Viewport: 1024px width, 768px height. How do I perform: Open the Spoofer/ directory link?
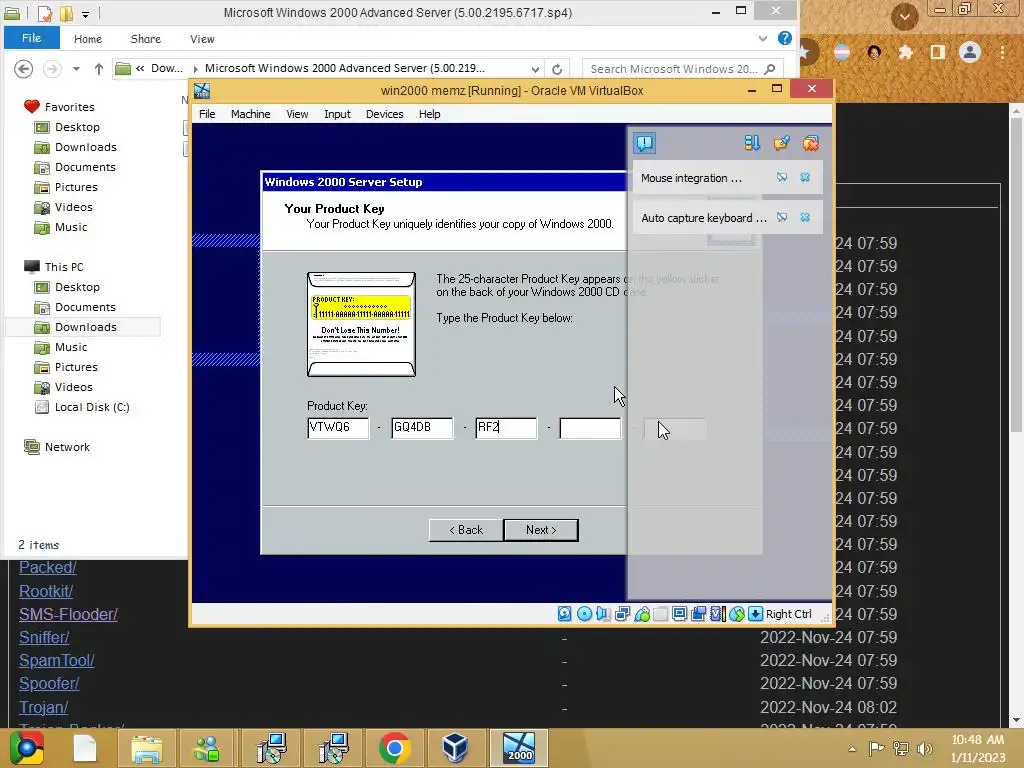tap(49, 684)
